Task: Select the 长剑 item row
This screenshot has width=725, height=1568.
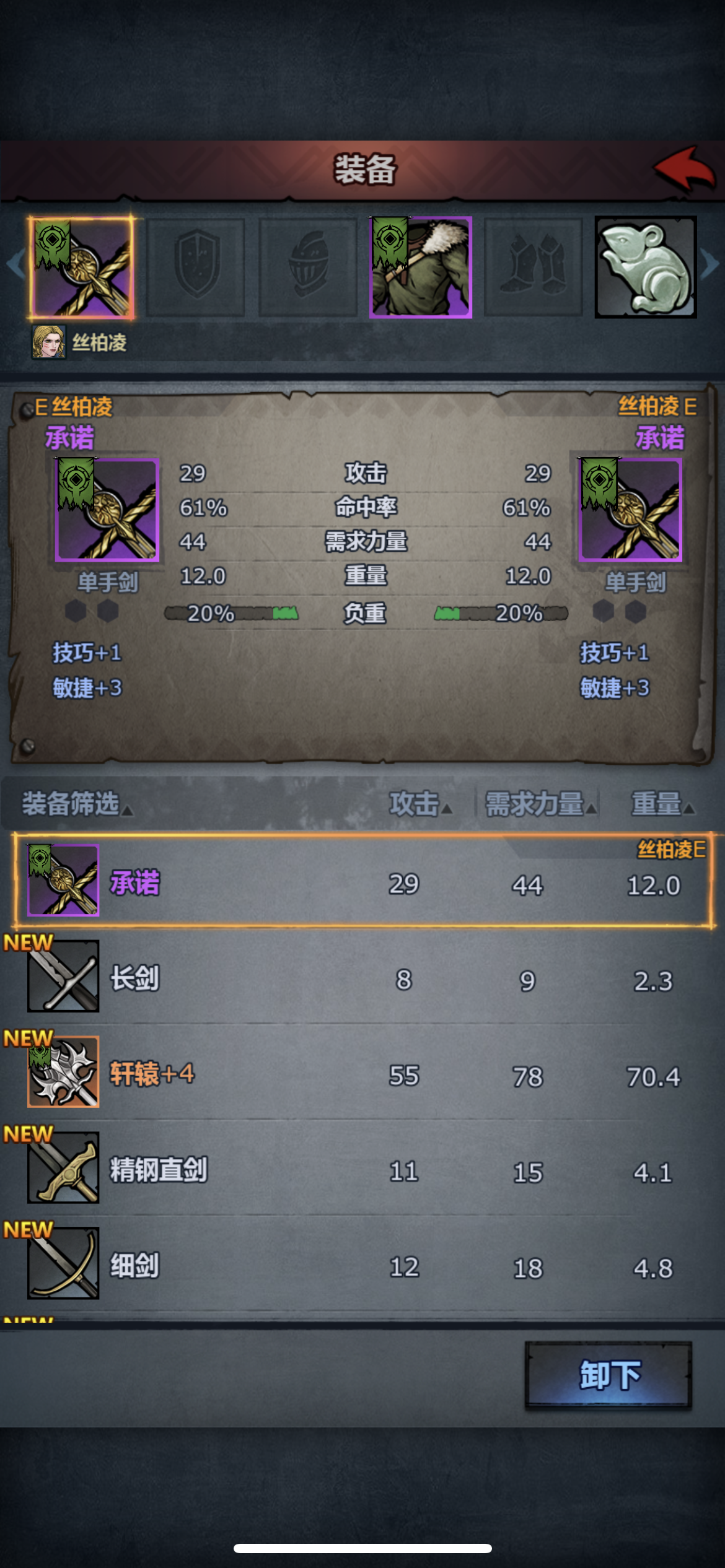Action: [362, 977]
